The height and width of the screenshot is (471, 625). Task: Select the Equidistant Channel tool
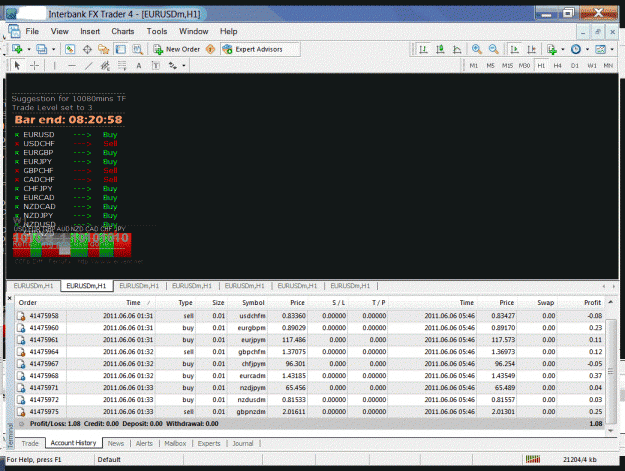pyautogui.click(x=105, y=66)
